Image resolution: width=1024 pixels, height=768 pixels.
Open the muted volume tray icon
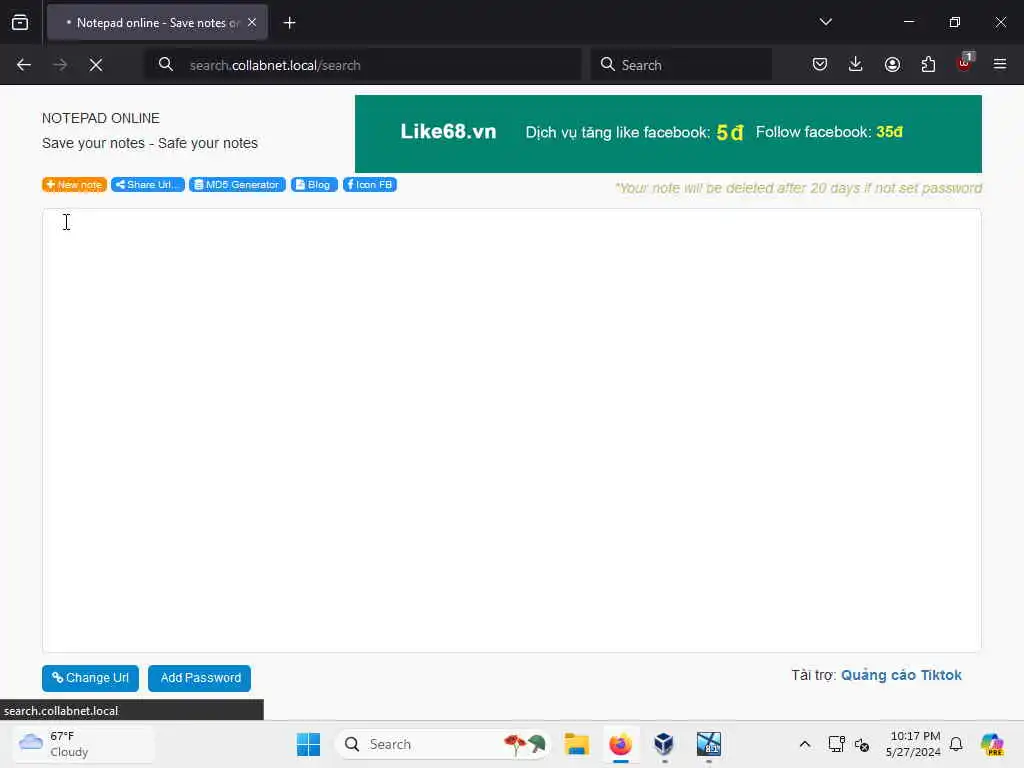[x=862, y=744]
